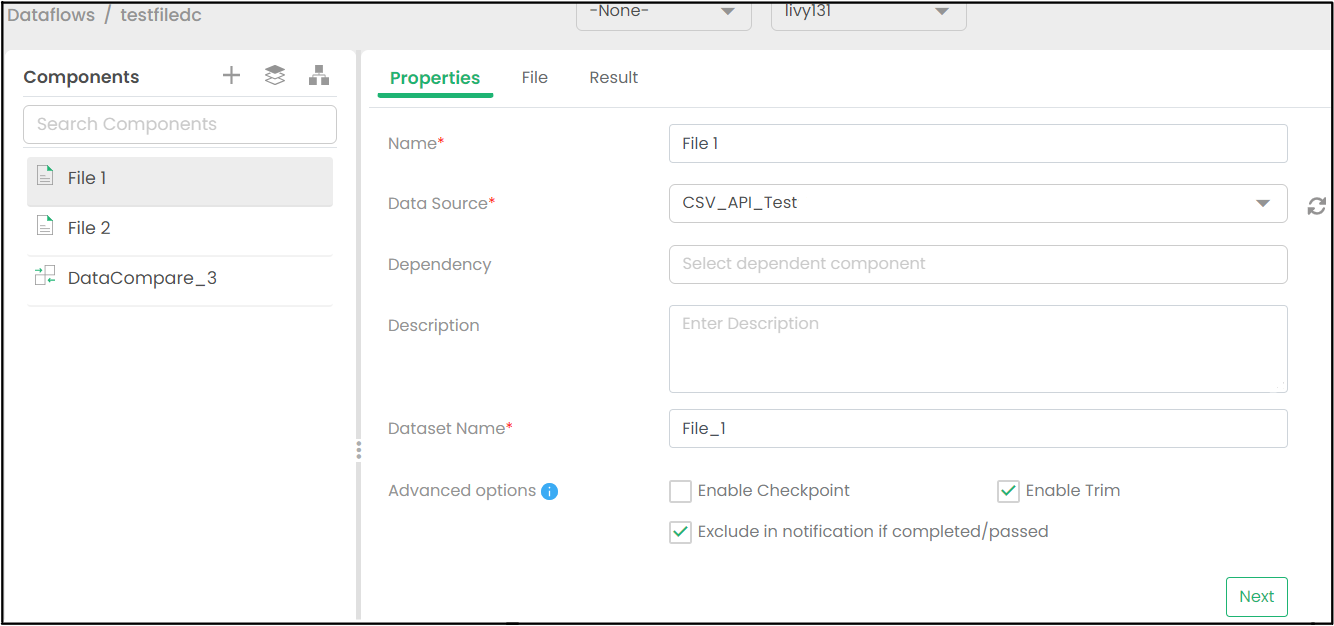
Task: Click the Search Components field
Action: (180, 124)
